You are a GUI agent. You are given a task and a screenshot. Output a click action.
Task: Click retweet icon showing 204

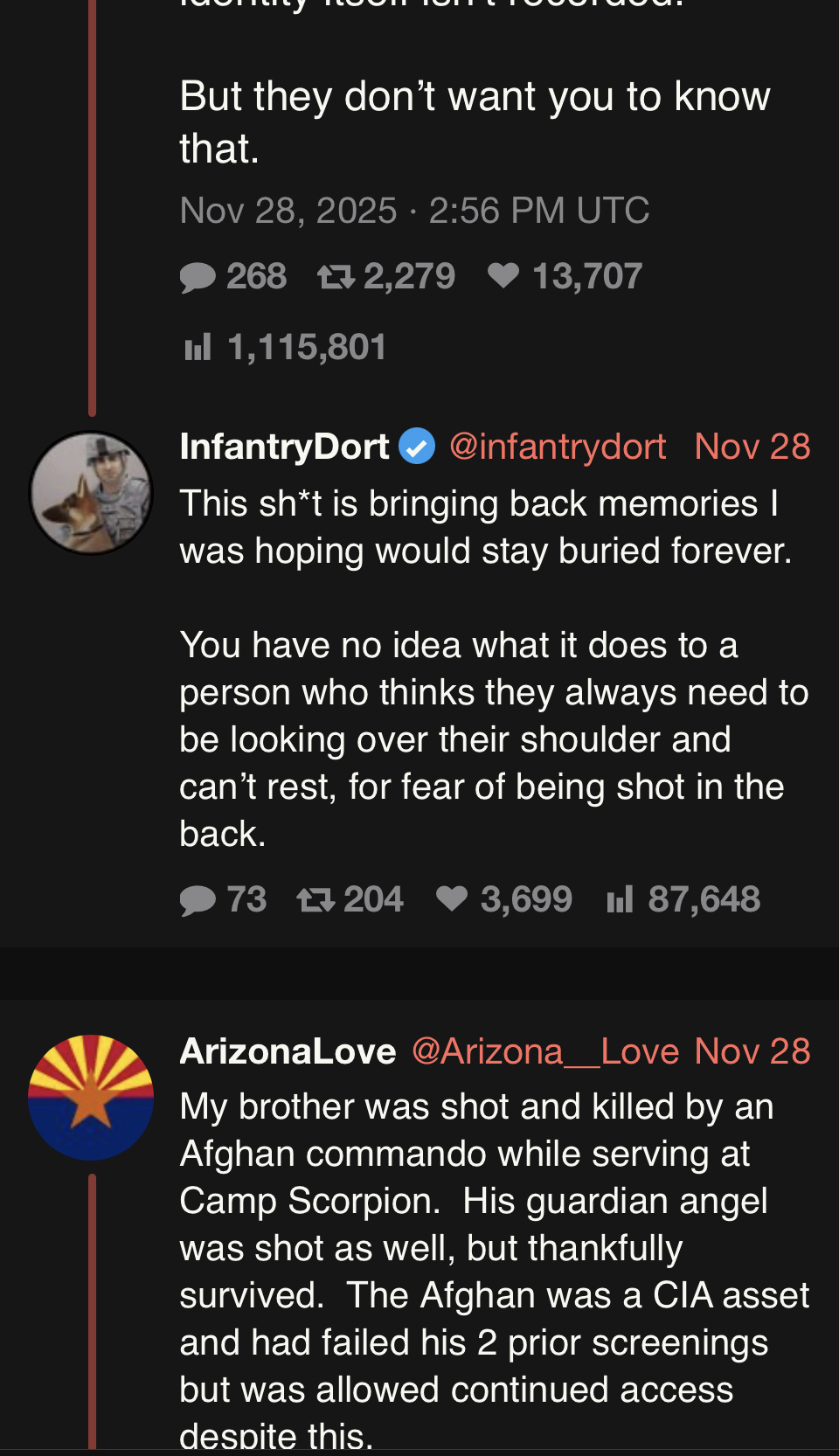[315, 900]
